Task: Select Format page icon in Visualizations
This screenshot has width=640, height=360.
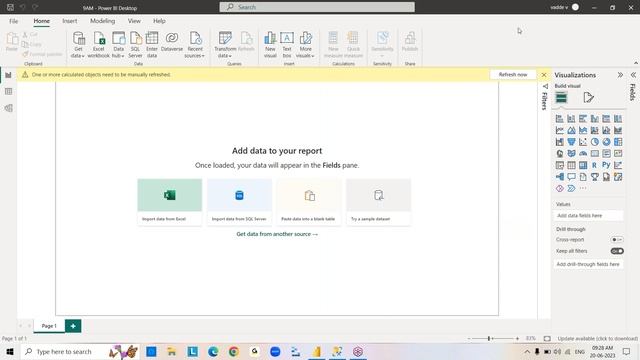Action: point(588,98)
